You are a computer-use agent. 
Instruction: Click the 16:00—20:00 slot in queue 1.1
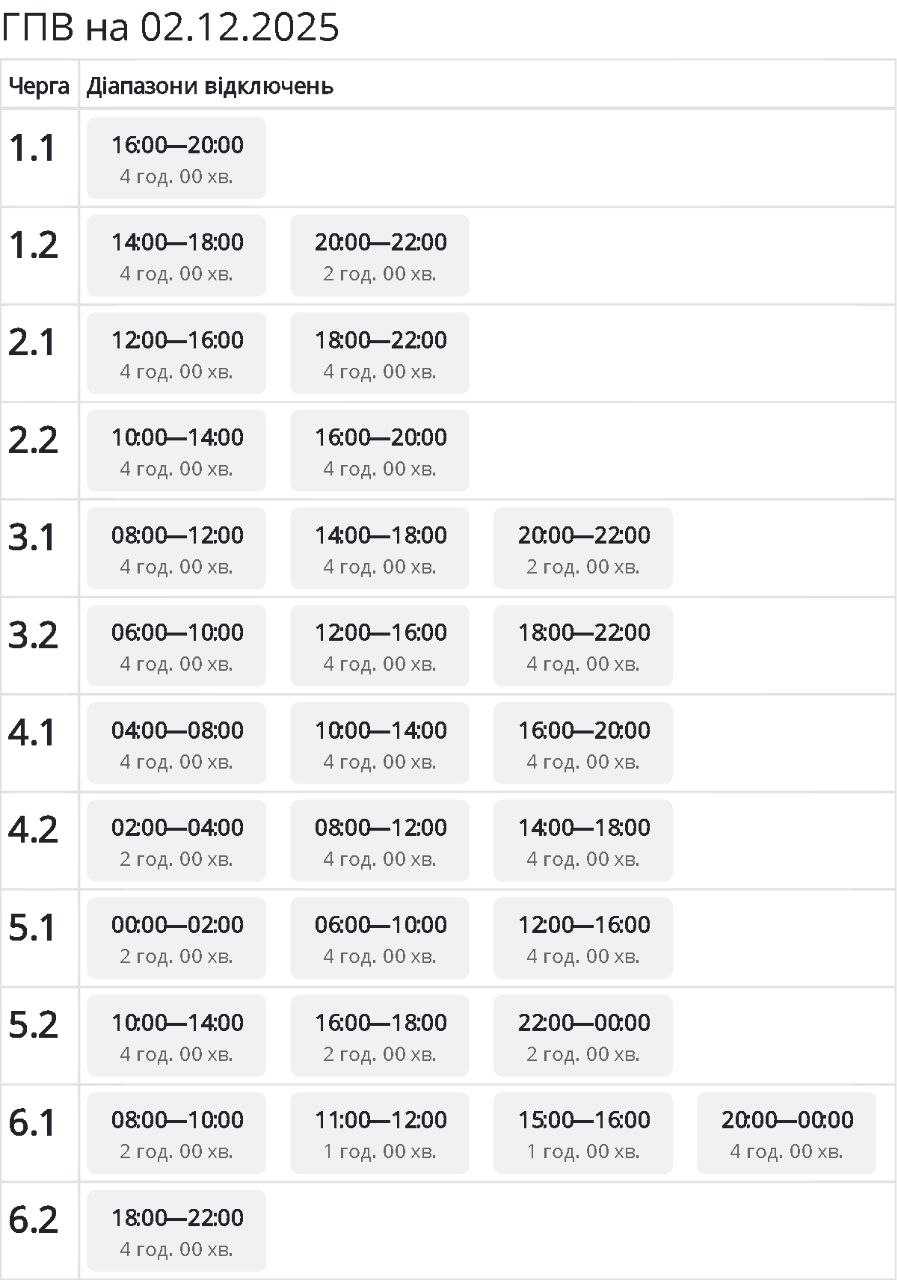tap(176, 158)
